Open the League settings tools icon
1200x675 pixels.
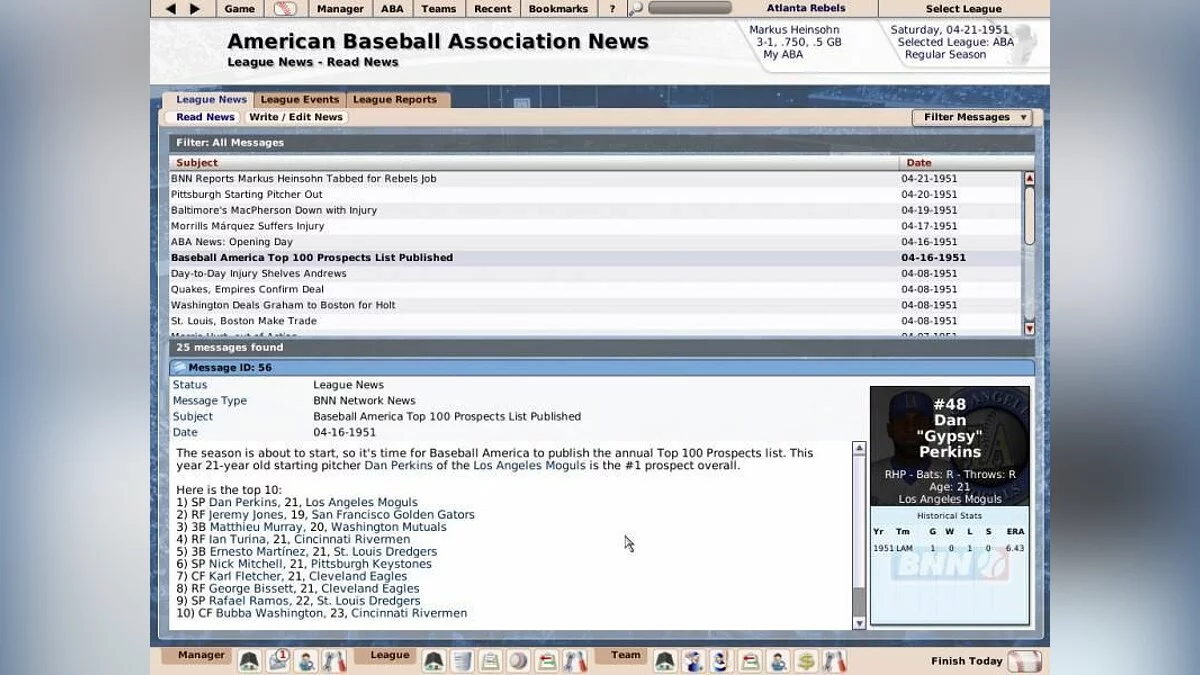575,660
